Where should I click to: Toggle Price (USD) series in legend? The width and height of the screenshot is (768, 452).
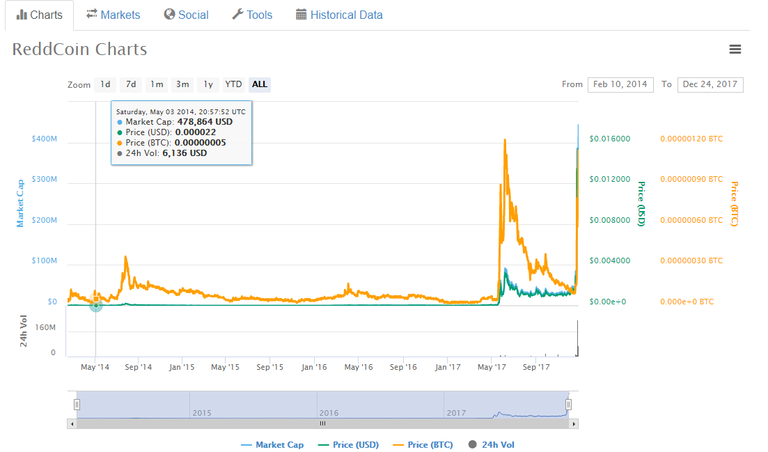click(348, 445)
